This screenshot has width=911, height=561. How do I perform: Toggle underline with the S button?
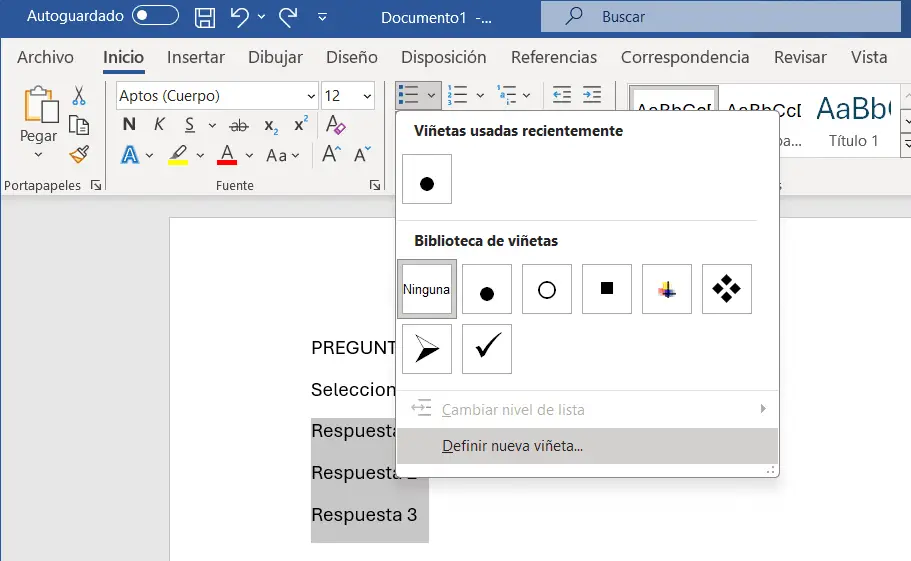tap(189, 124)
